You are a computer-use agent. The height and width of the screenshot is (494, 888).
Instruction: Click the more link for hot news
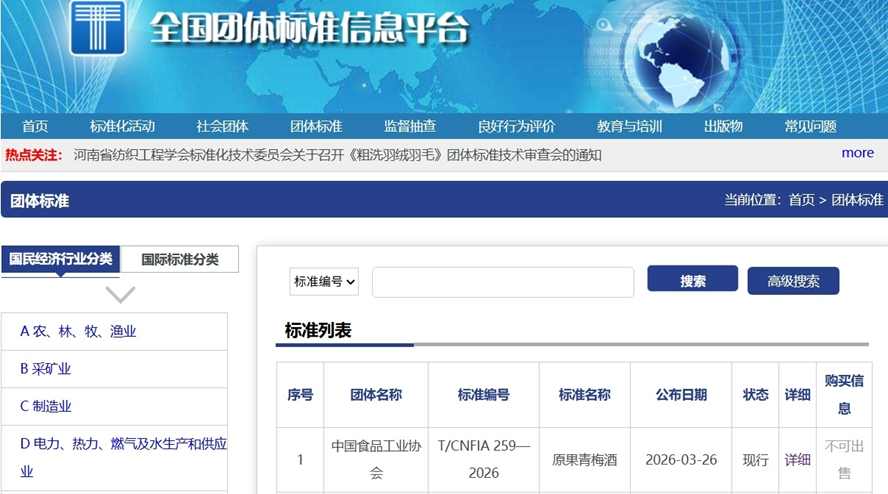pos(857,153)
